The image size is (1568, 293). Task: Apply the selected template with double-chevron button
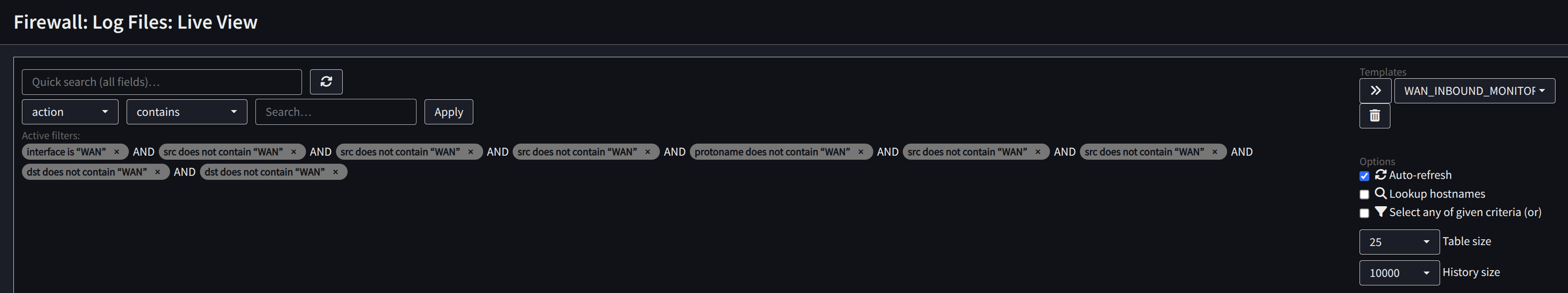[x=1374, y=91]
